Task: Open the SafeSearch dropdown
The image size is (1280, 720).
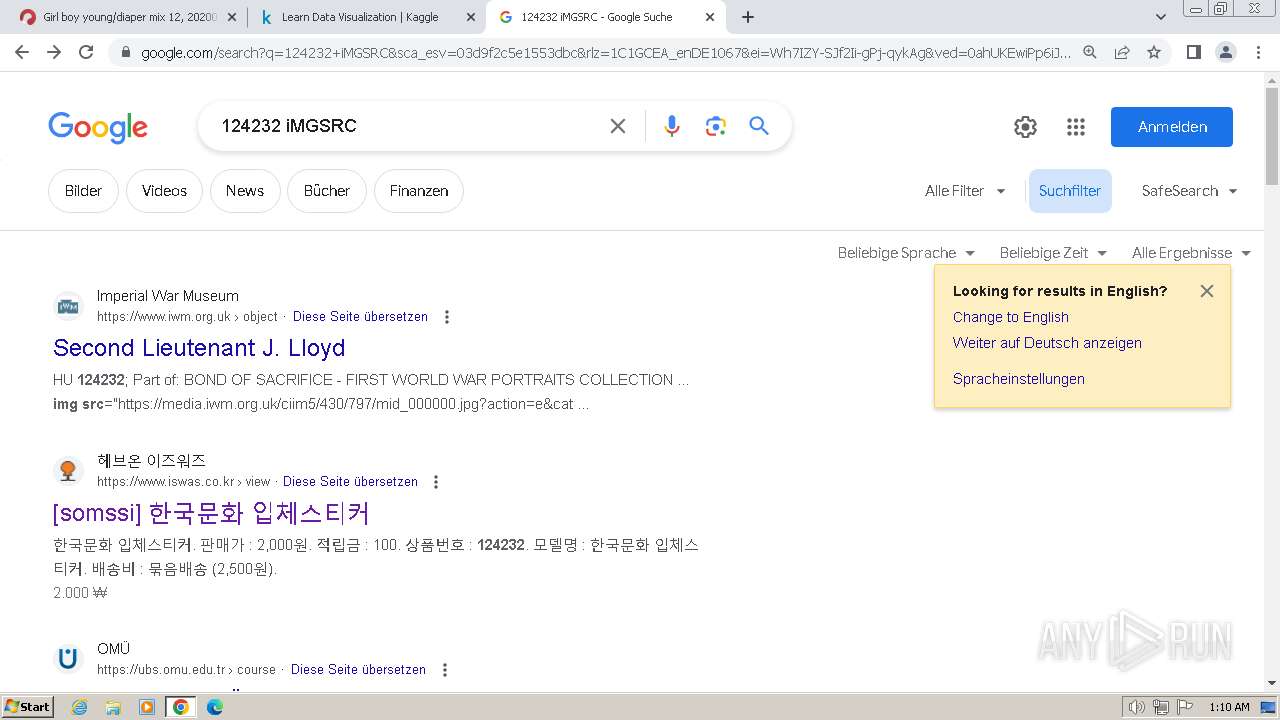Action: 1190,191
